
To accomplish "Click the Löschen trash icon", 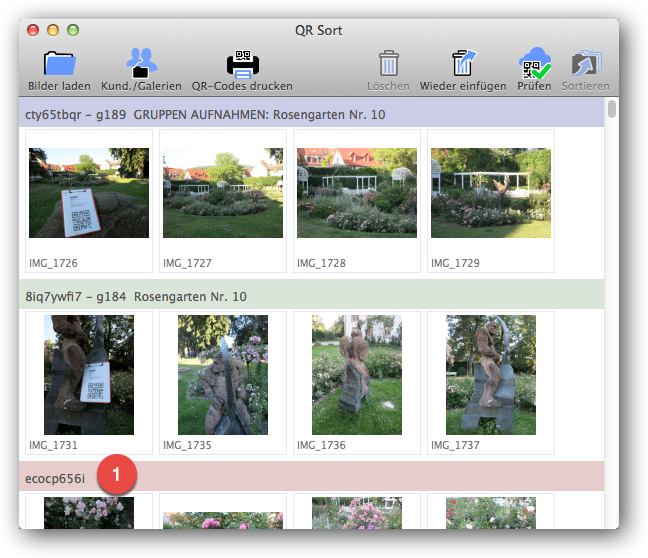I will point(388,63).
